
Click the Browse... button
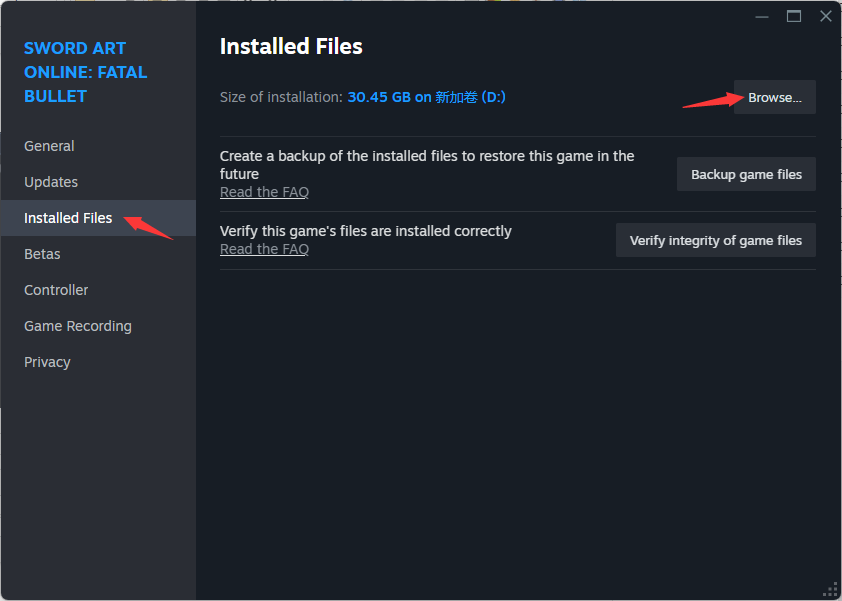pos(774,97)
